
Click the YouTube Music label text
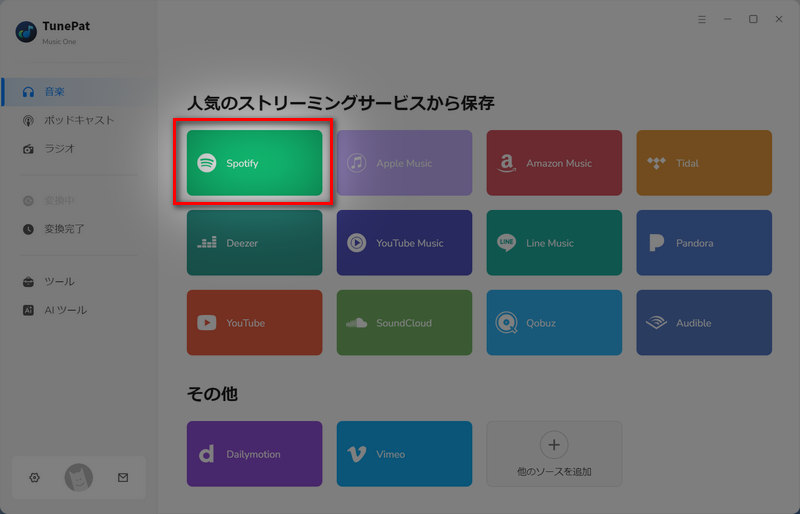[410, 243]
